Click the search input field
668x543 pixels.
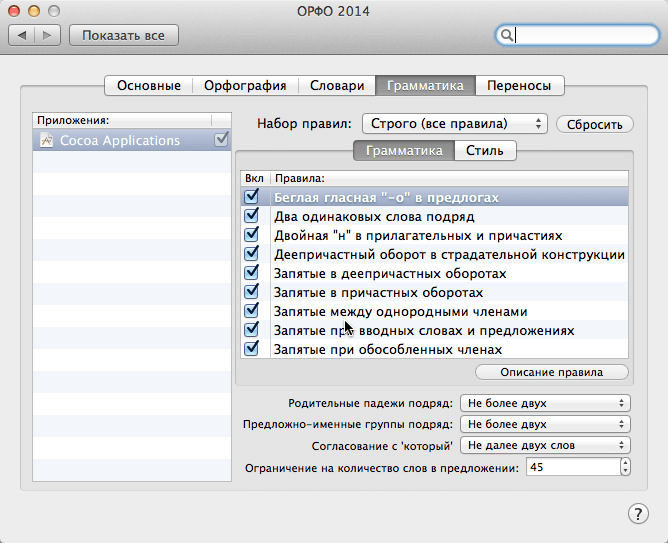click(578, 35)
